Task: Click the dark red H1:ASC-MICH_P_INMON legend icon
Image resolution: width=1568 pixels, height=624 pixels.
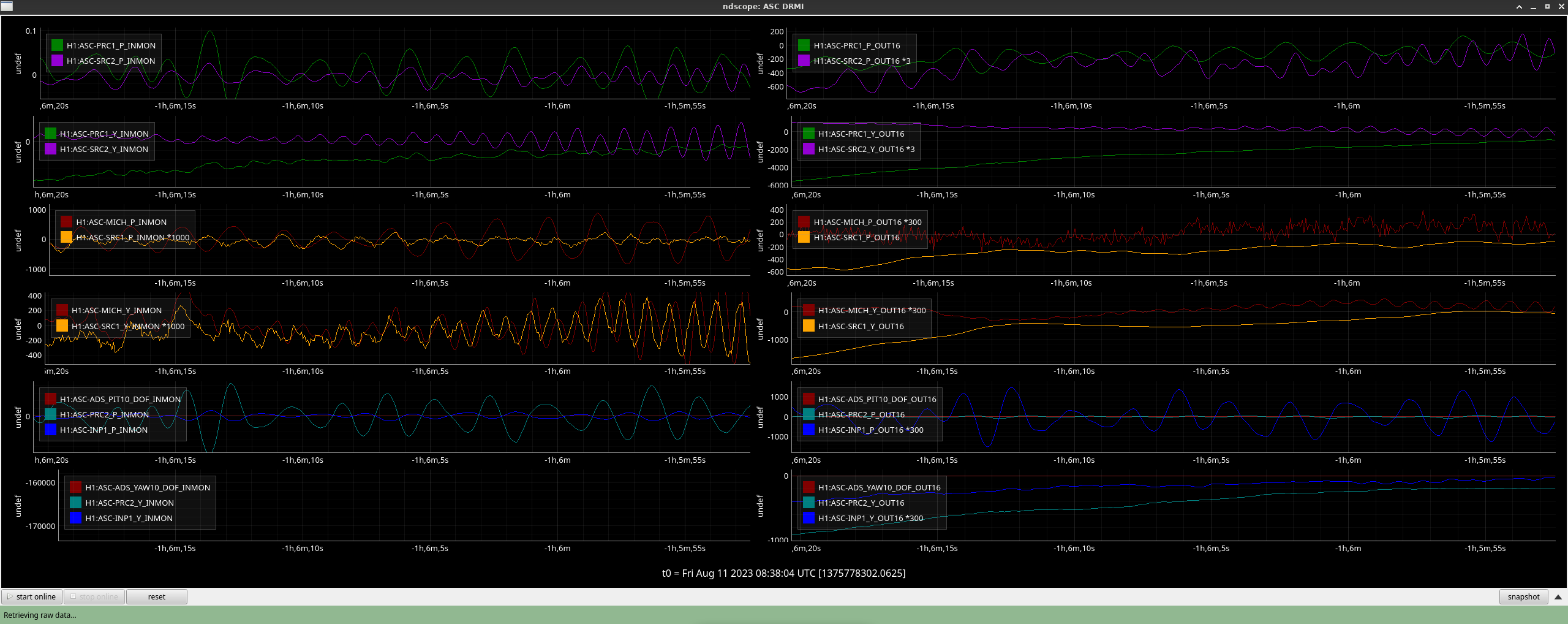Action: 67,222
